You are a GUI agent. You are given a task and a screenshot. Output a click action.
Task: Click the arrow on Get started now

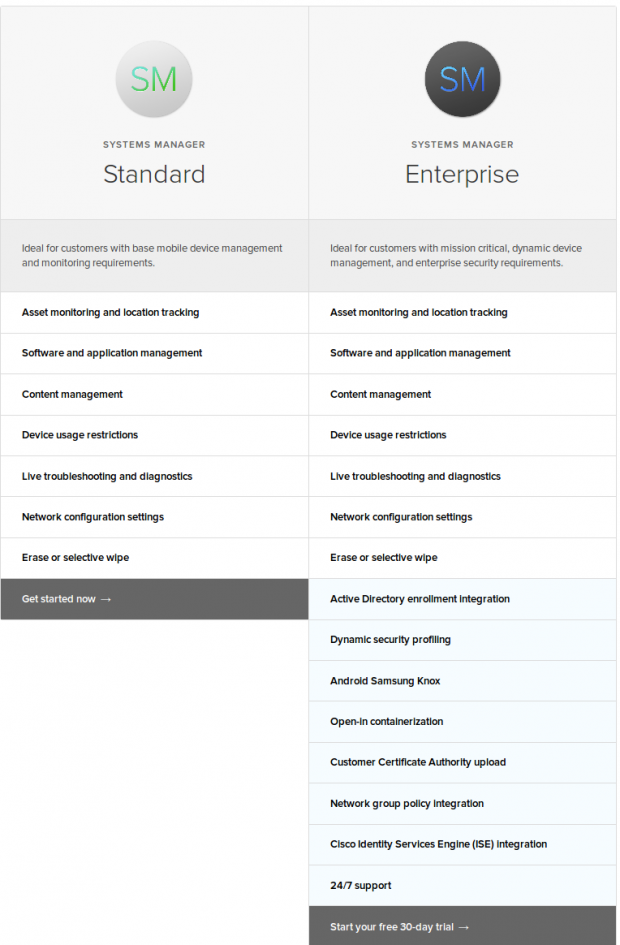tap(109, 598)
